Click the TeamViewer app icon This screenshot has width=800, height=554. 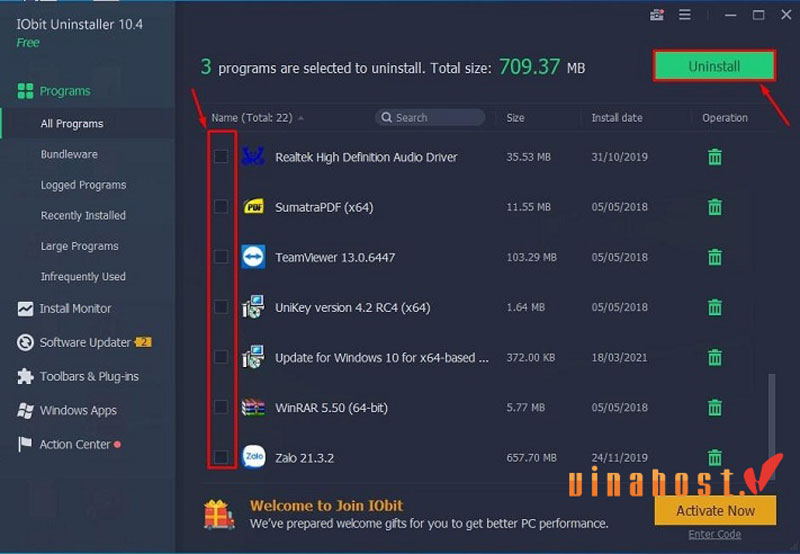tap(253, 257)
